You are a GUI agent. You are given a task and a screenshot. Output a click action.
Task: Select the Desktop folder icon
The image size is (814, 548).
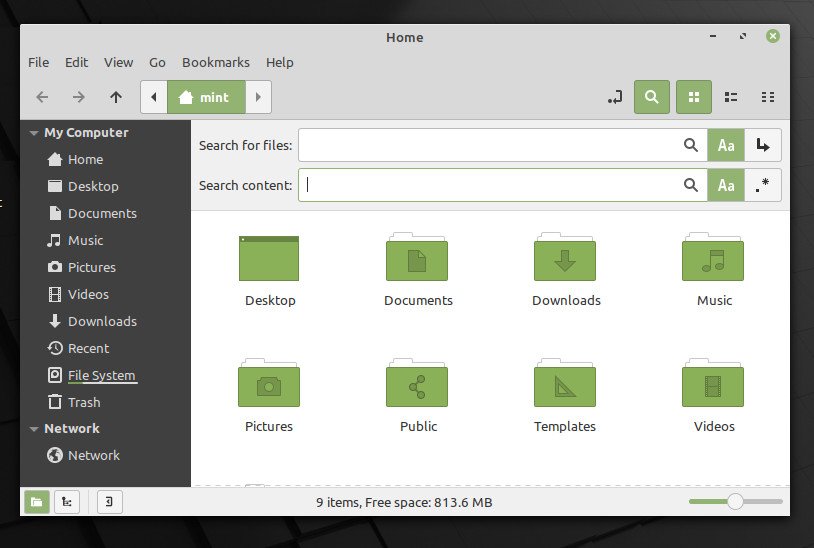coord(269,258)
